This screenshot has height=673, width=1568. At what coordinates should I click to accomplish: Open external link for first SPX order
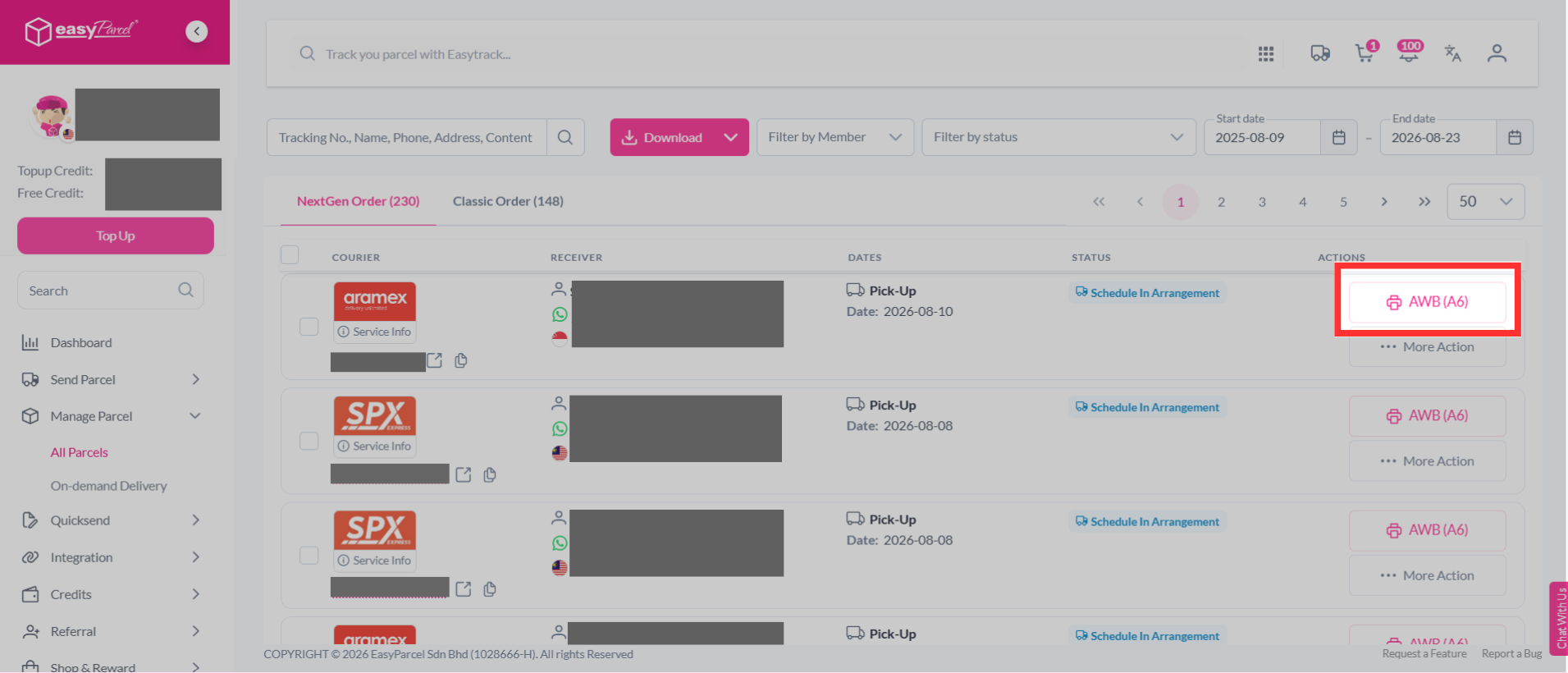tap(464, 474)
